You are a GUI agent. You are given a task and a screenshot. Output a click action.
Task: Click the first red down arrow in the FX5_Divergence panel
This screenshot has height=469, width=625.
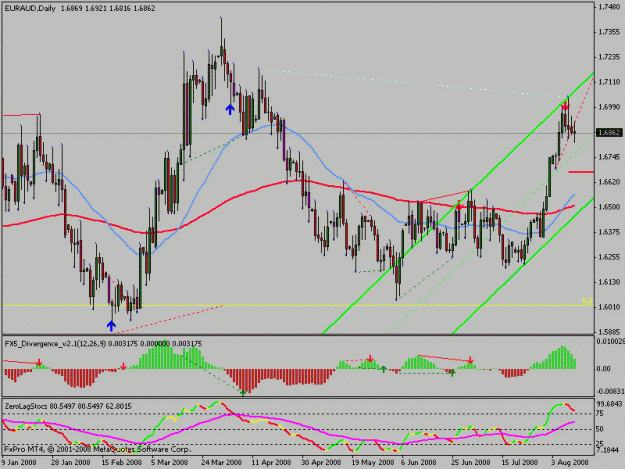point(39,363)
